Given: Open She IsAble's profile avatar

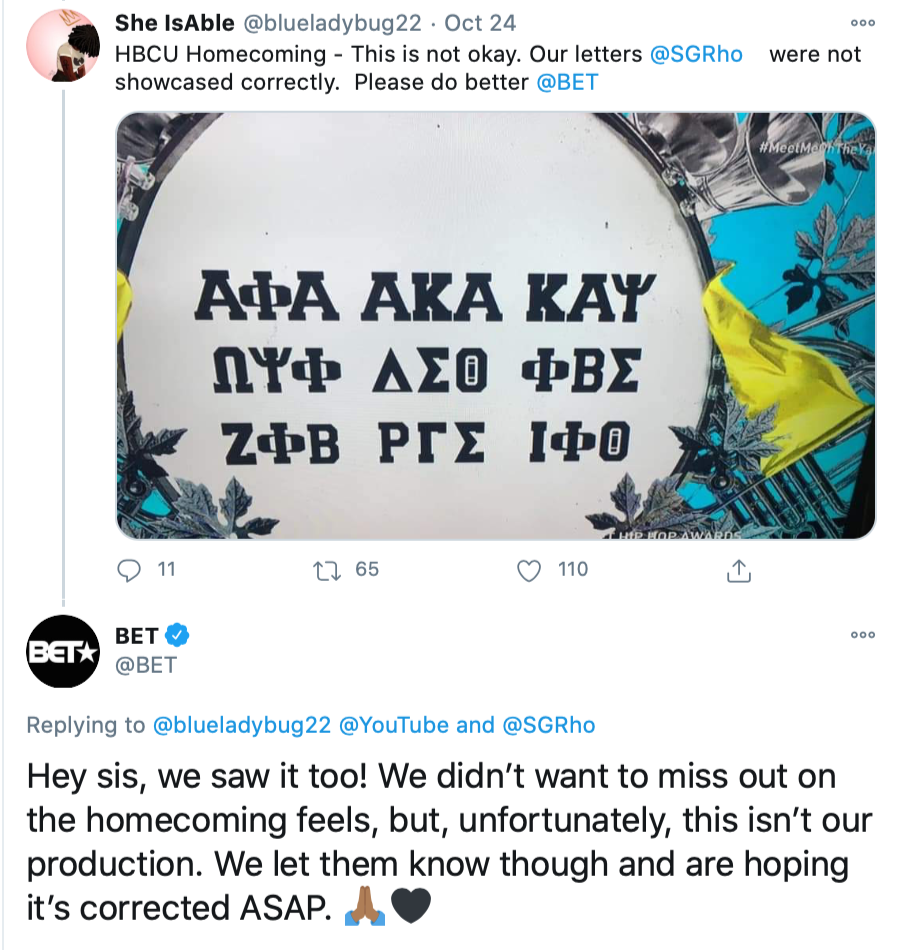Looking at the screenshot, I should pyautogui.click(x=62, y=48).
